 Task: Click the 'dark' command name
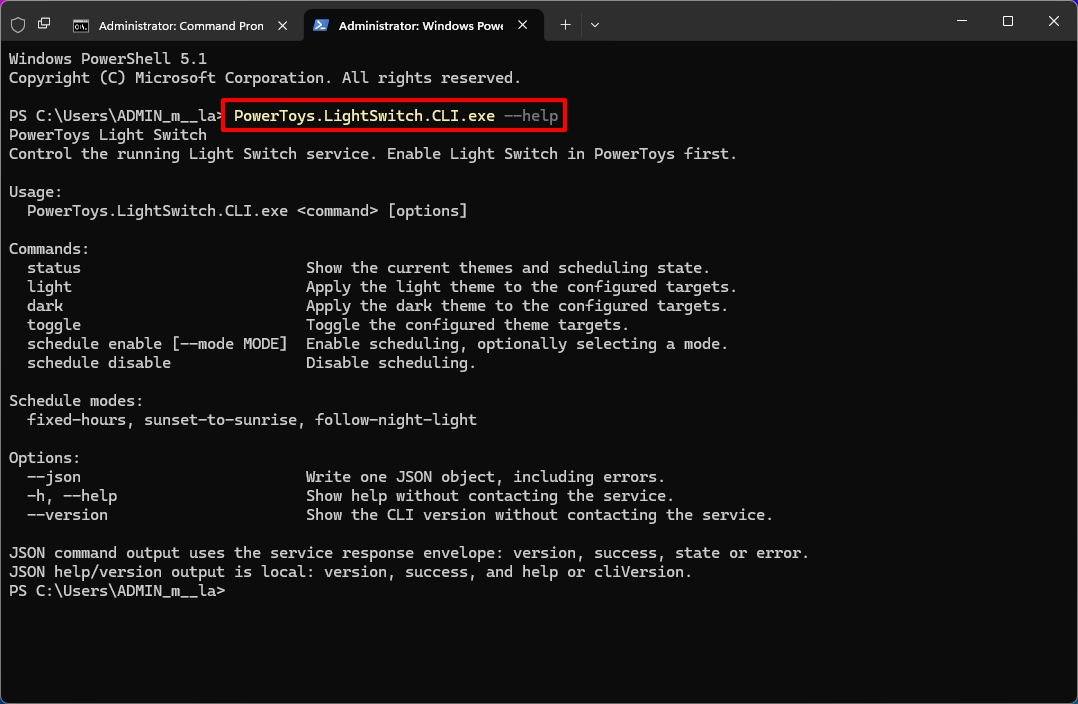pyautogui.click(x=45, y=306)
